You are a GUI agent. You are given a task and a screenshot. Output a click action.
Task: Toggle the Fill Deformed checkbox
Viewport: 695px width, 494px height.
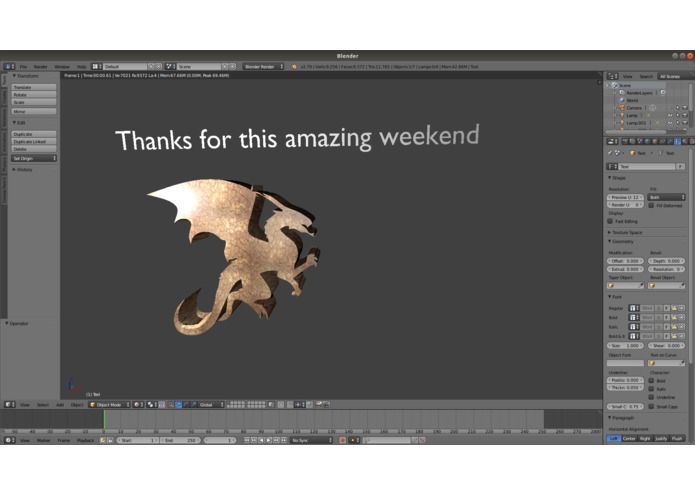(651, 205)
